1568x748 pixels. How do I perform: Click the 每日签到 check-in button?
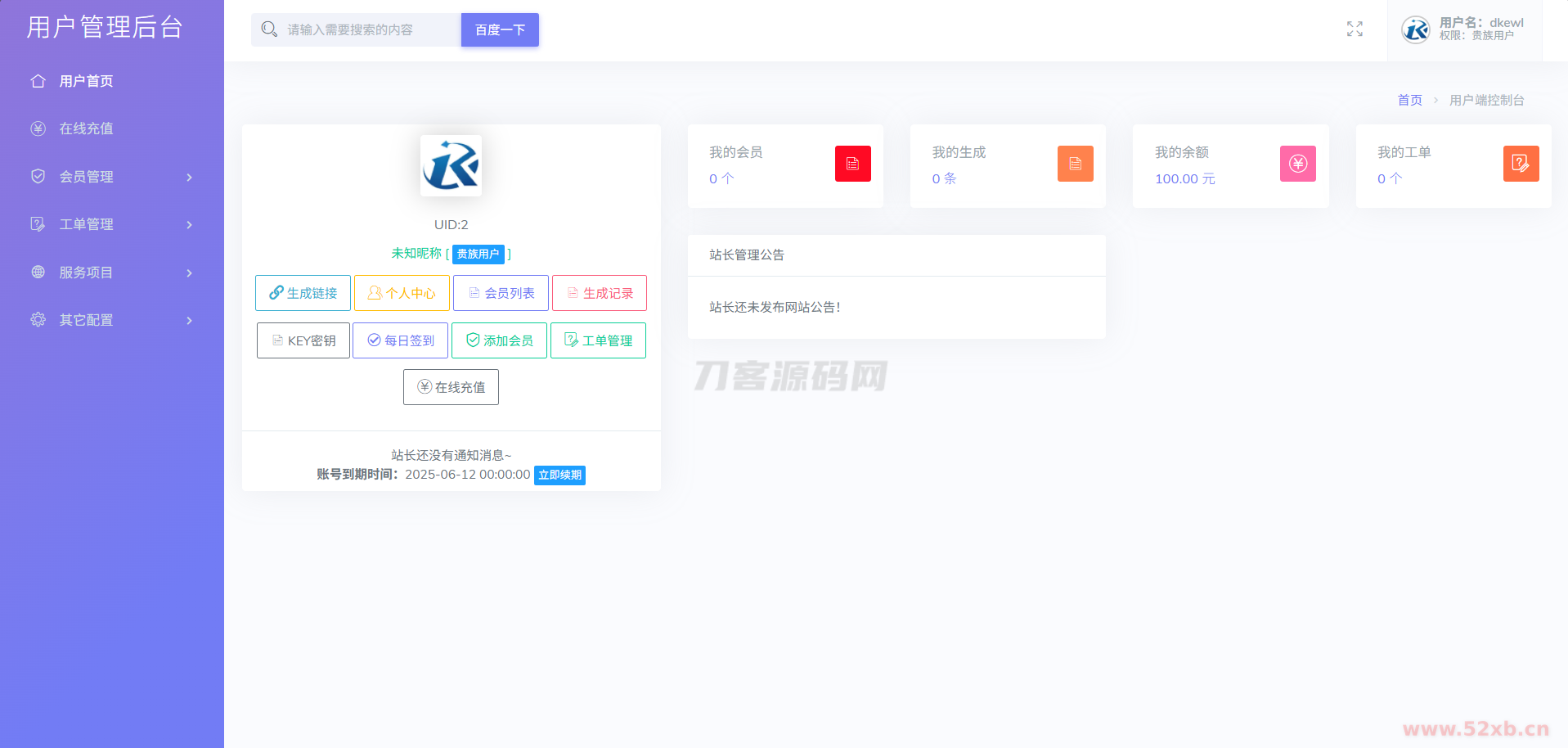400,340
